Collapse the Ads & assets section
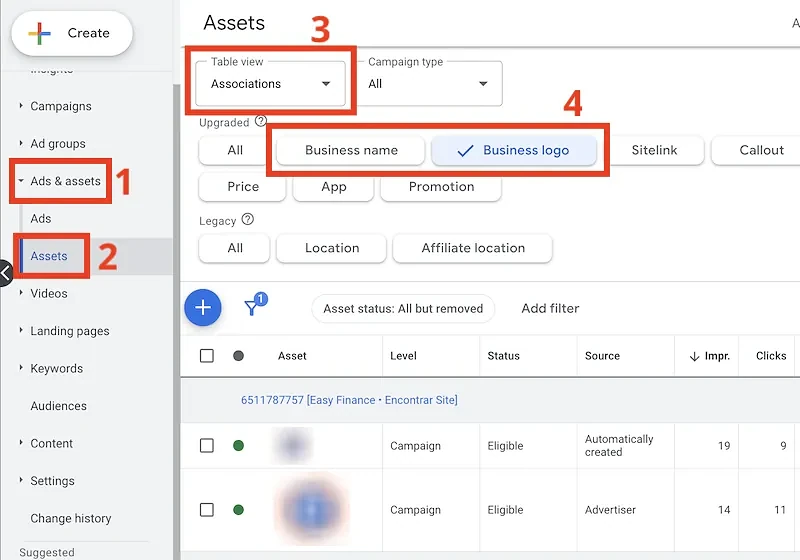 (21, 181)
